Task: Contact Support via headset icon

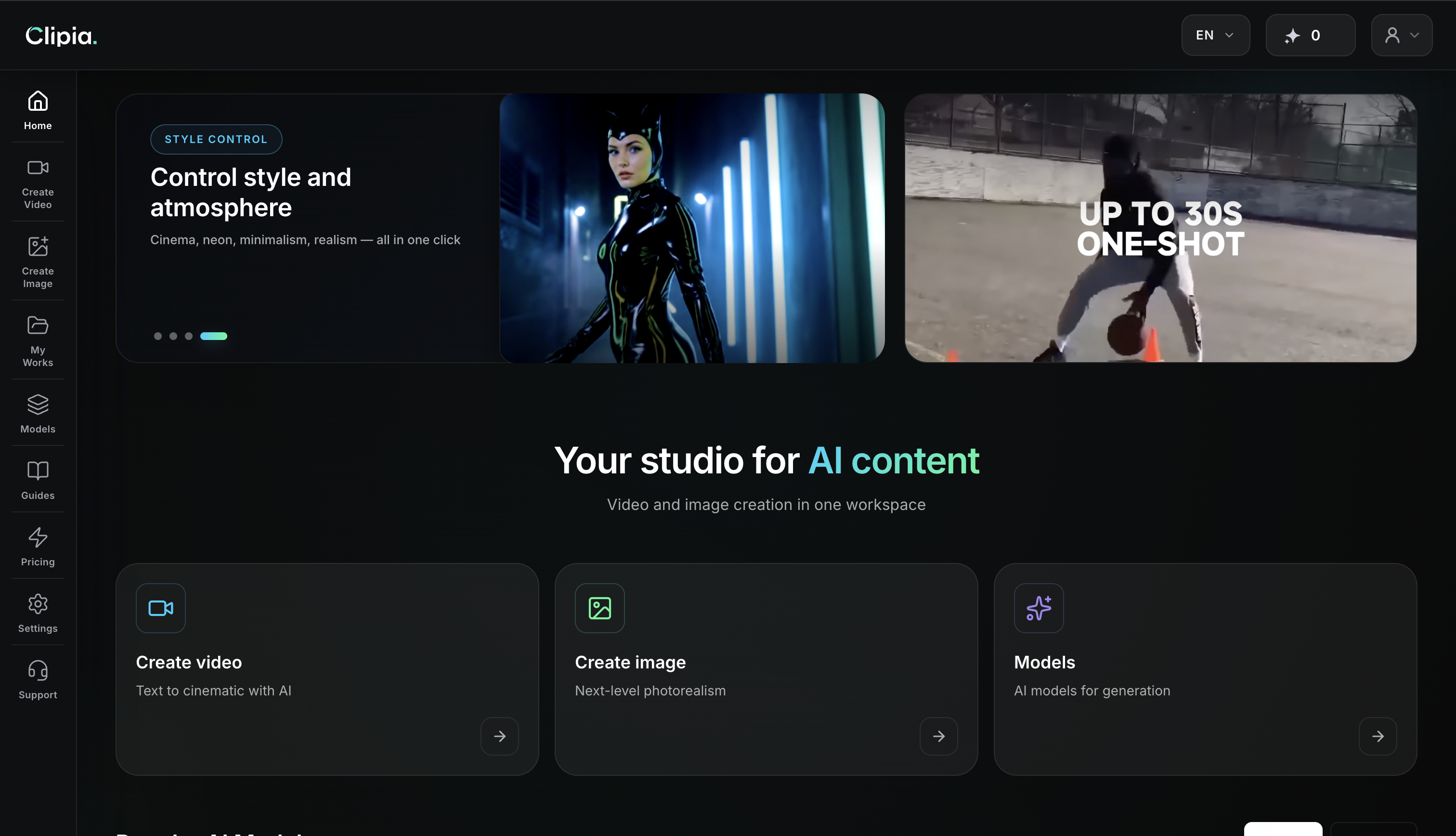Action: (38, 679)
